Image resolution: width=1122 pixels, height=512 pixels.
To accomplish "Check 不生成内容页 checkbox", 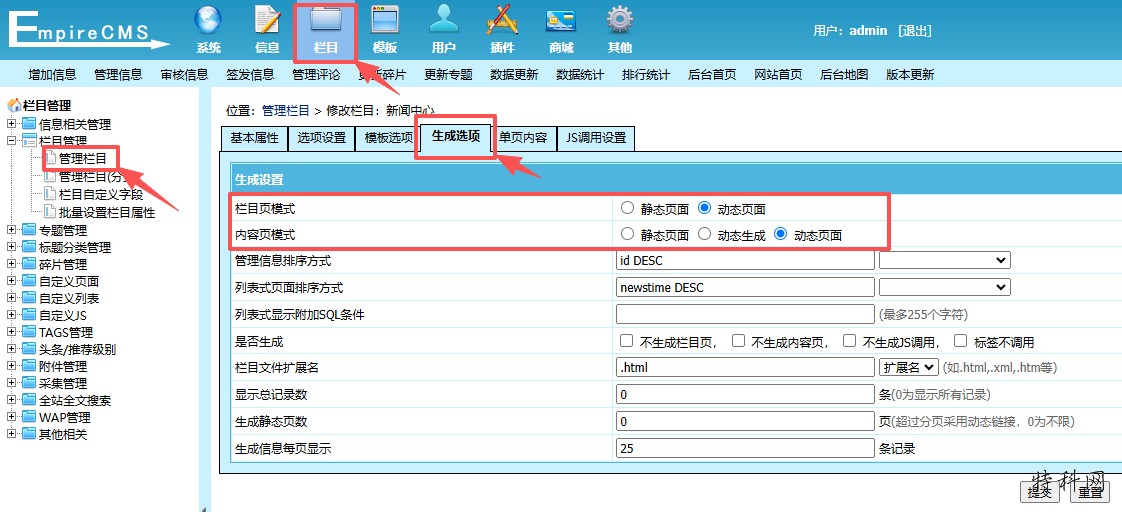I will [738, 340].
